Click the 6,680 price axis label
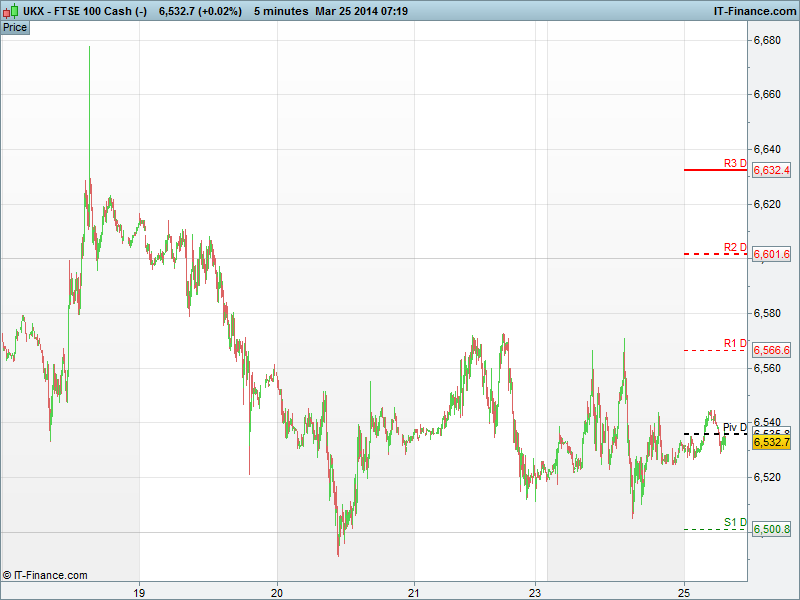This screenshot has width=800, height=600. 767,40
